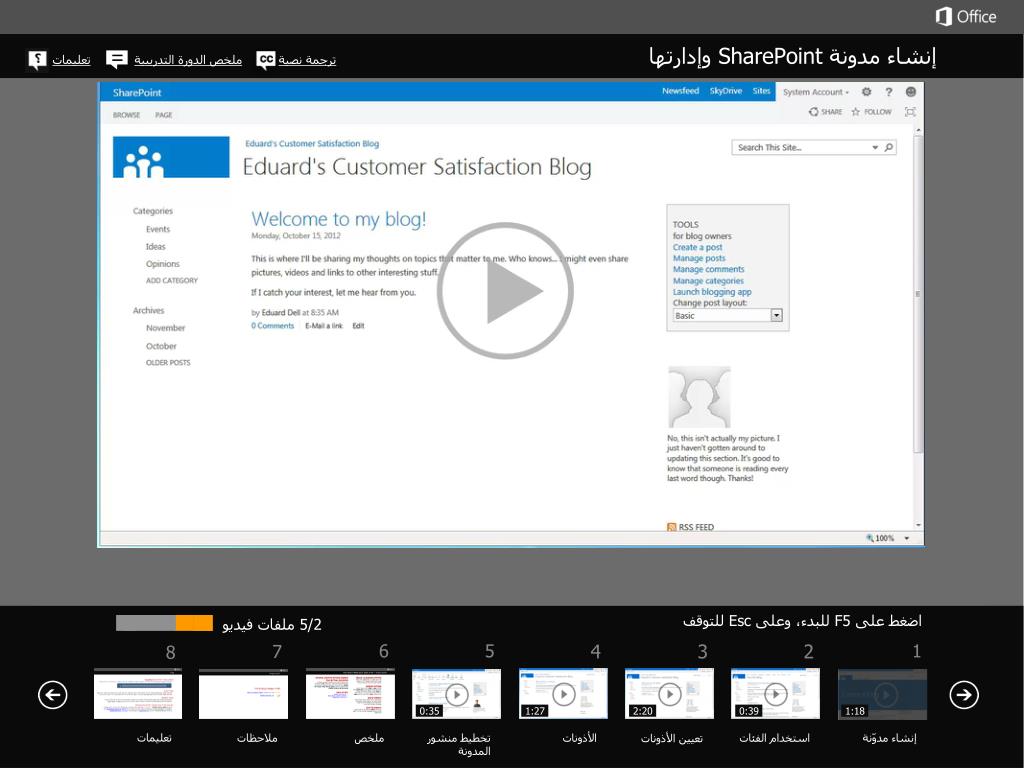Click the SHARE button
The height and width of the screenshot is (768, 1024).
(825, 112)
